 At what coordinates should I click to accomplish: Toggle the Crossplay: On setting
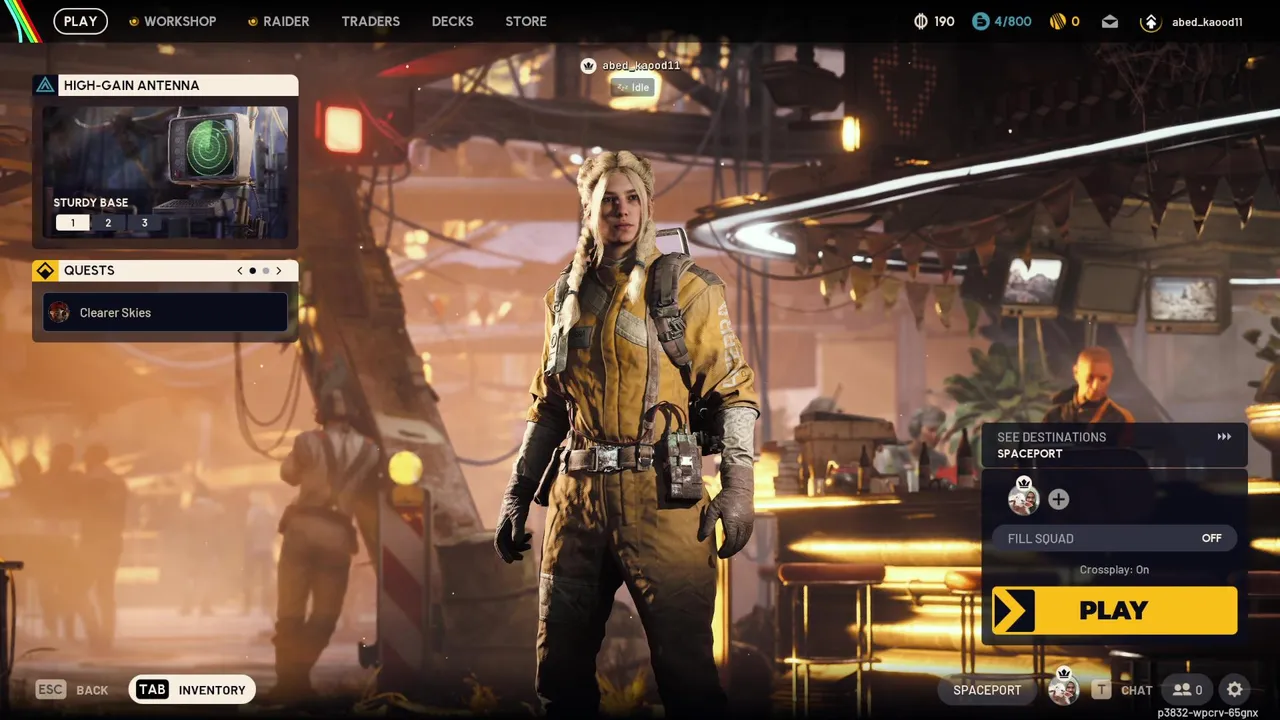tap(1114, 570)
